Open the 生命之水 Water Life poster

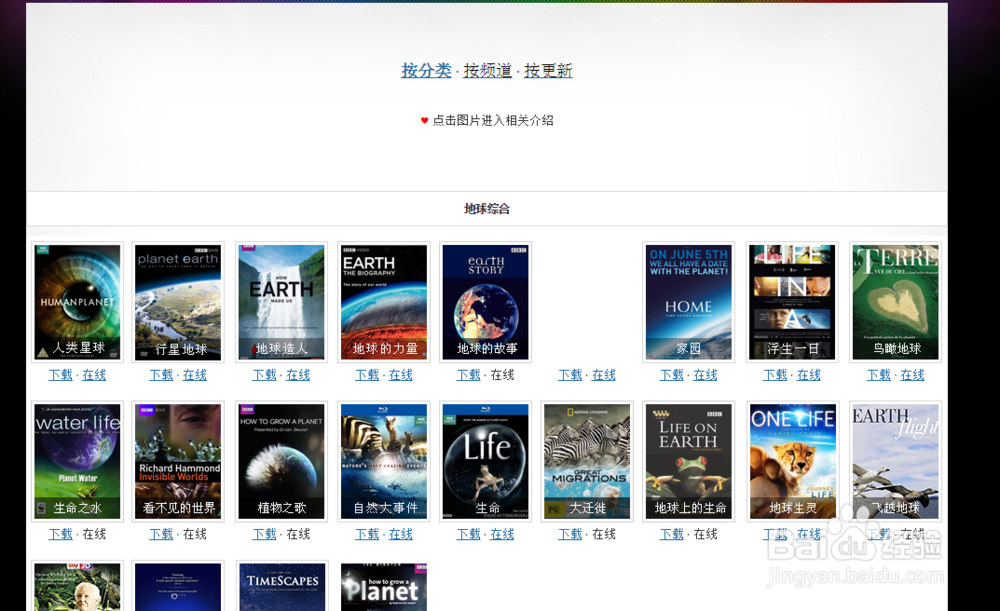(x=77, y=461)
